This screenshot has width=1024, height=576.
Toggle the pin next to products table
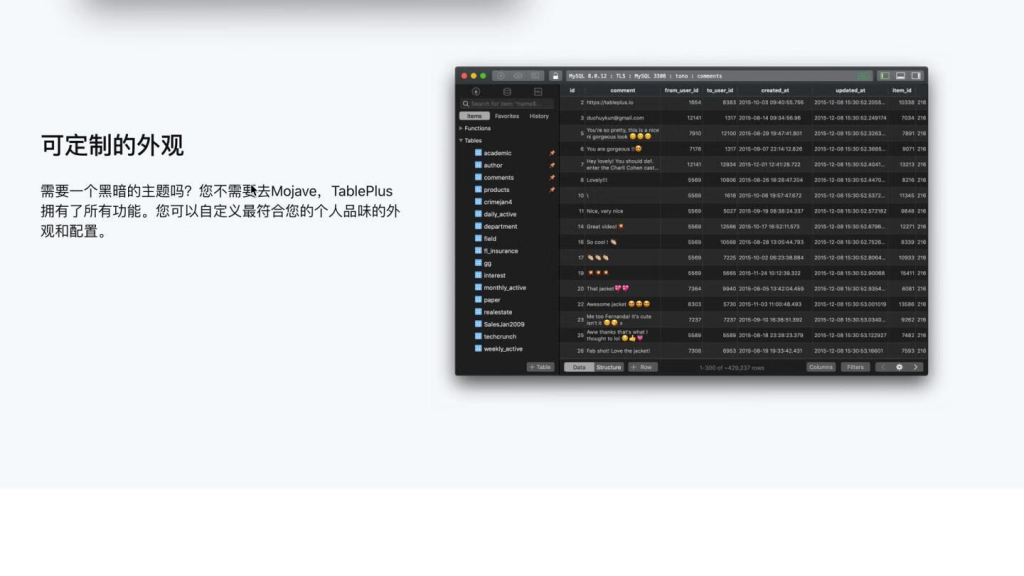(552, 189)
